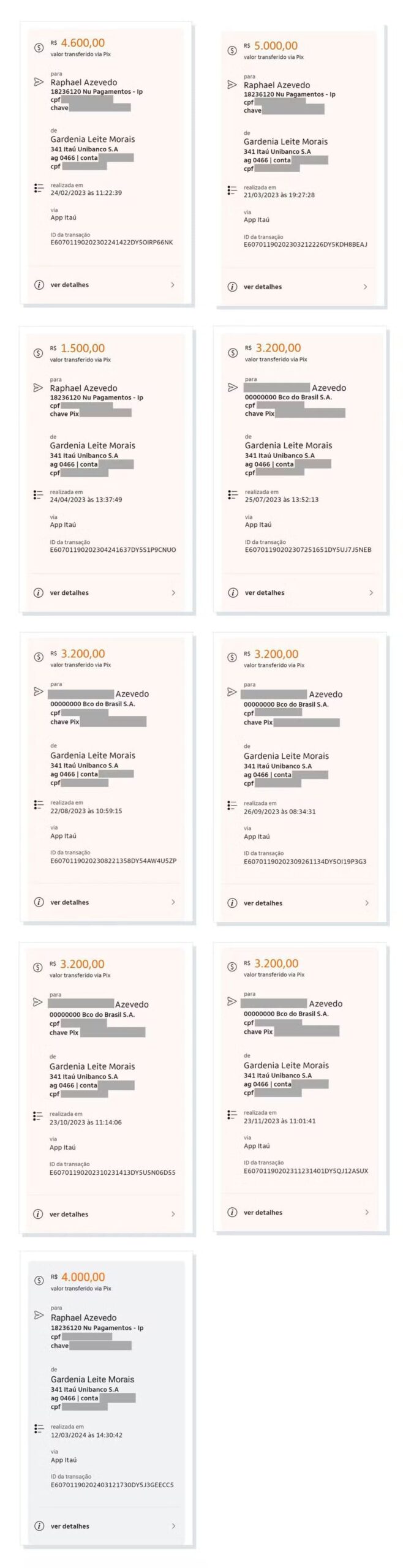Viewport: 403px width, 1568px height.
Task: Click the list icon beside 24/02/2023 date
Action: tap(39, 188)
